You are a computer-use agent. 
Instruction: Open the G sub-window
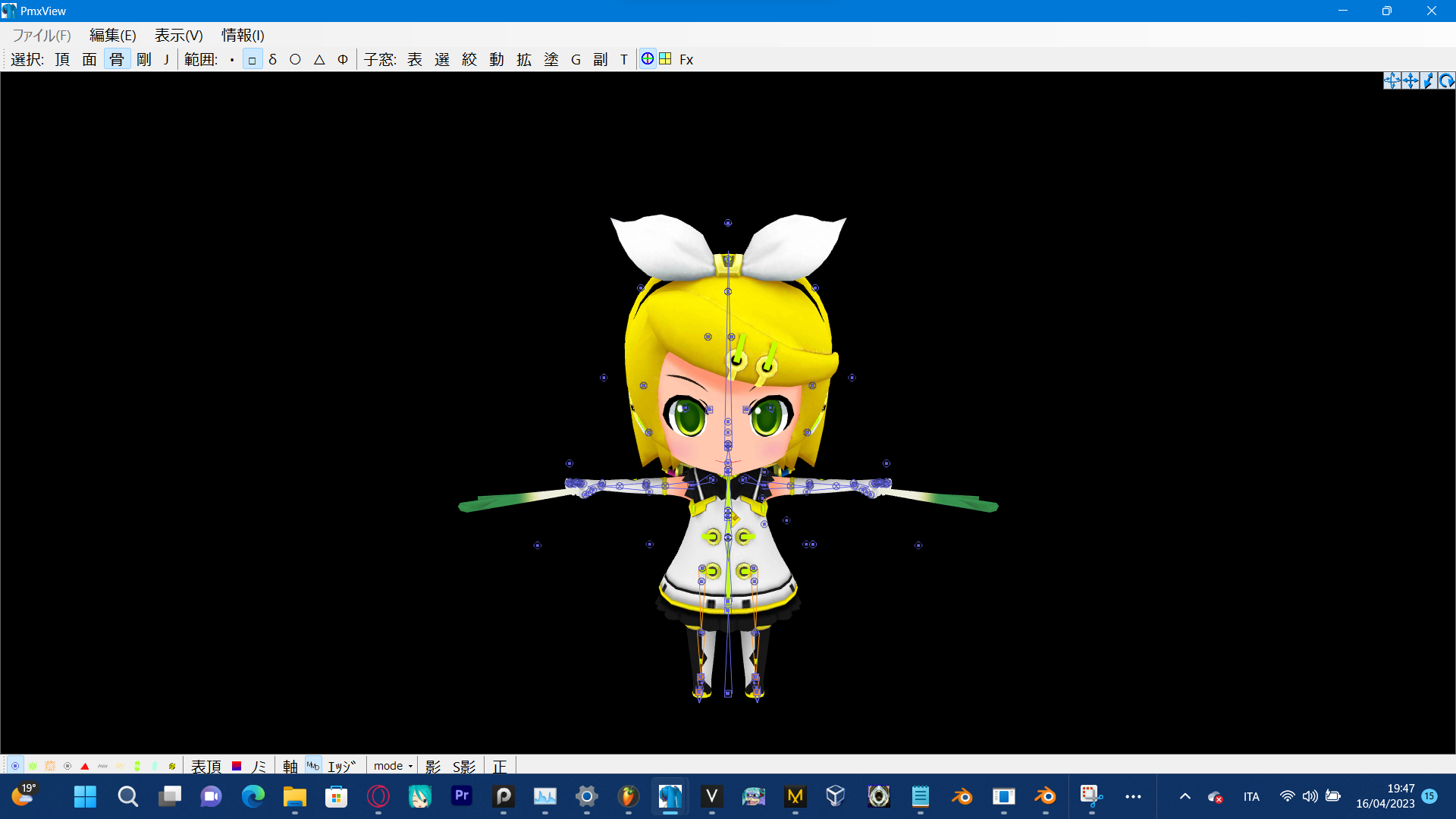[576, 59]
